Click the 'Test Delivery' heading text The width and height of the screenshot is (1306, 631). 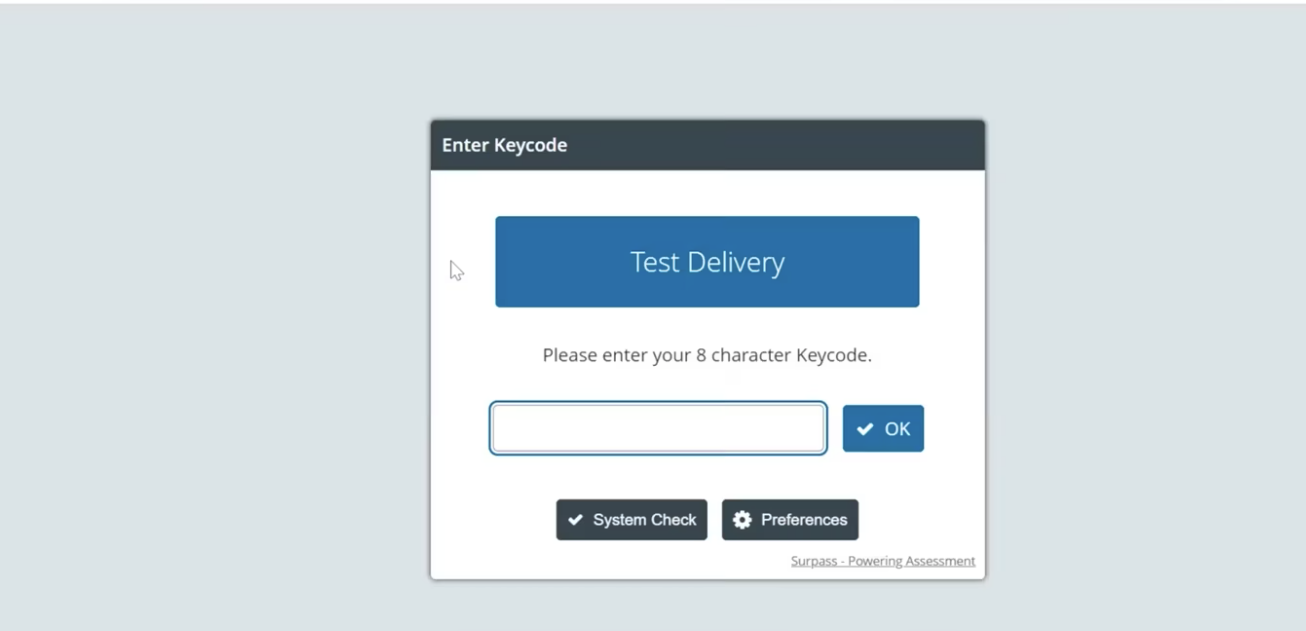coord(707,262)
